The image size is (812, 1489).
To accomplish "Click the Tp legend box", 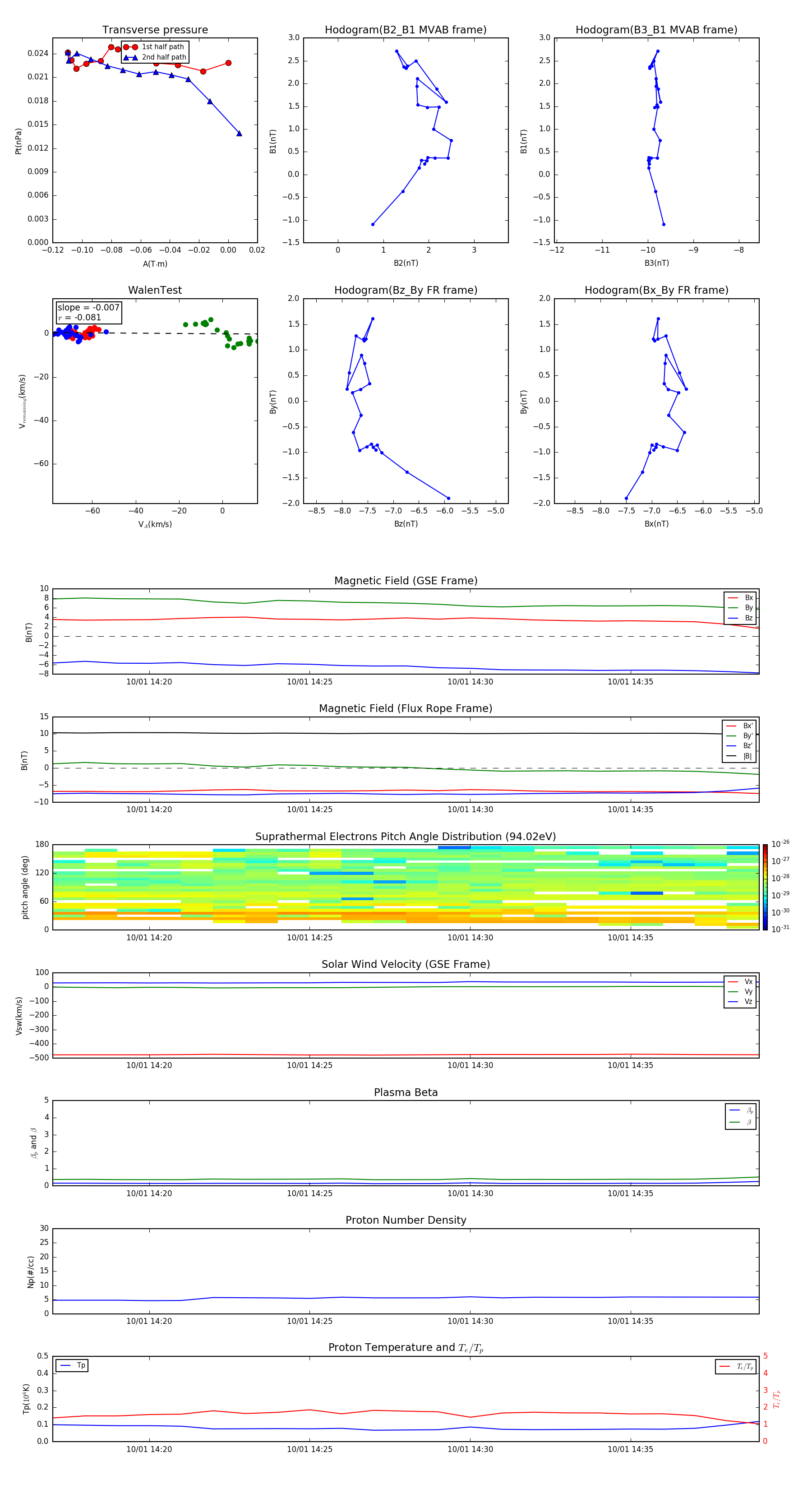I will pyautogui.click(x=72, y=1366).
